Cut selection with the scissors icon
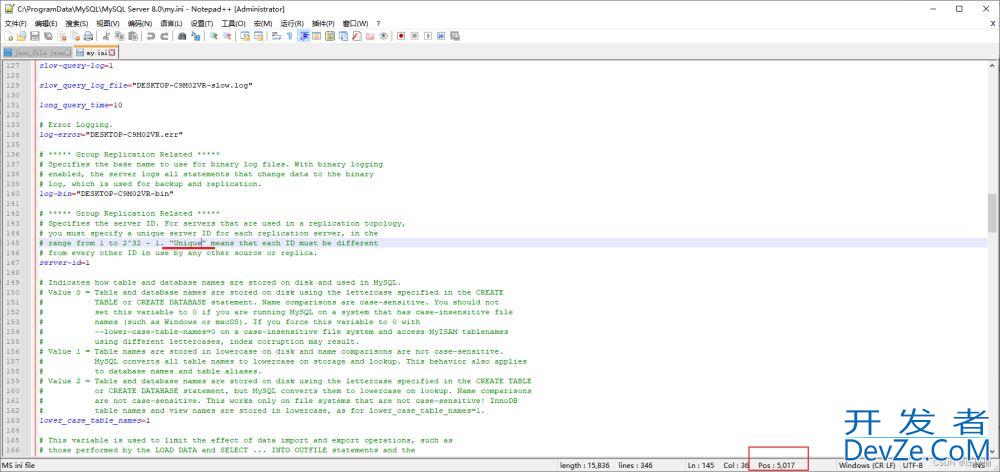This screenshot has height=472, width=1000. tap(106, 36)
